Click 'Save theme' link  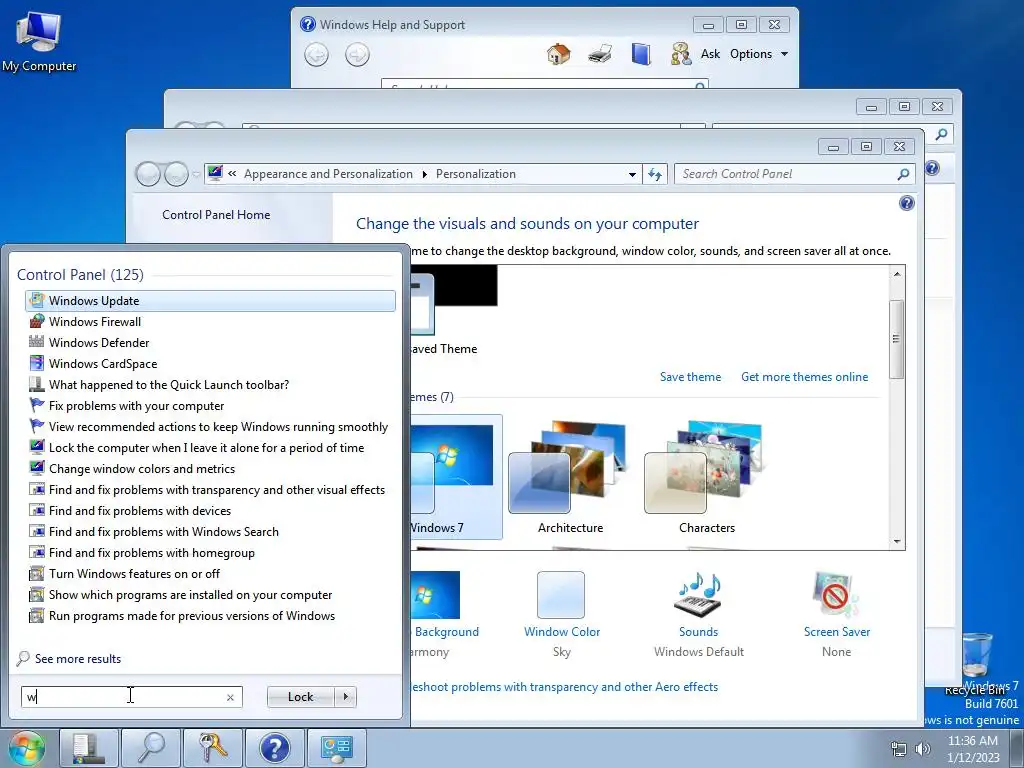point(690,377)
